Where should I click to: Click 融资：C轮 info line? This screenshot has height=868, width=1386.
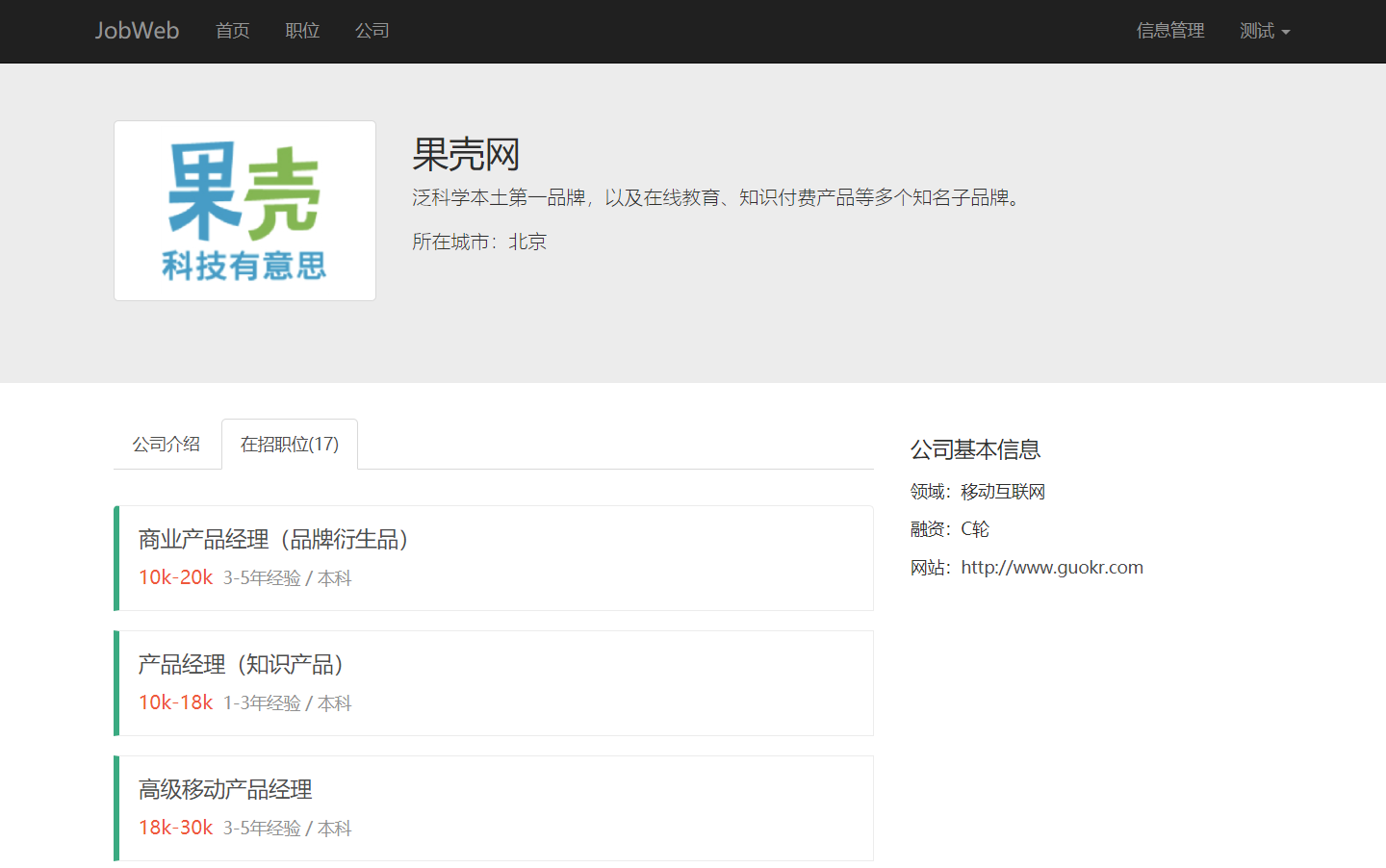(950, 529)
